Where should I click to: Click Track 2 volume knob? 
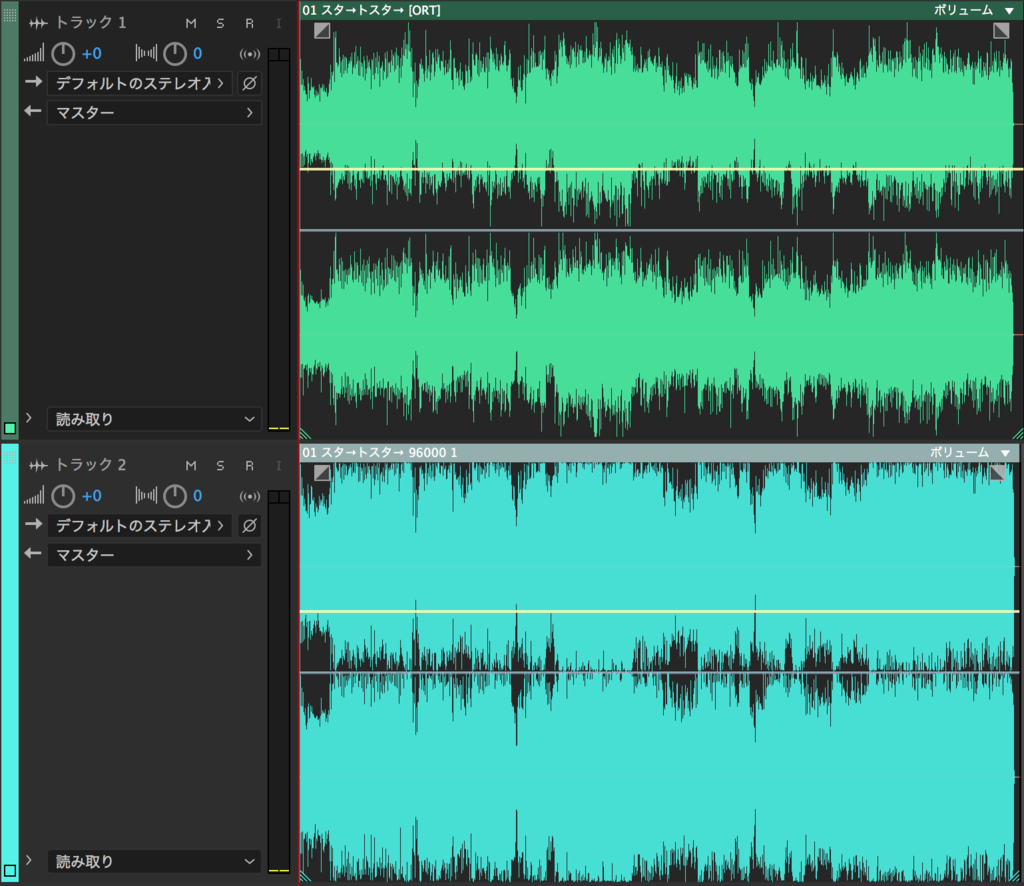(x=63, y=496)
